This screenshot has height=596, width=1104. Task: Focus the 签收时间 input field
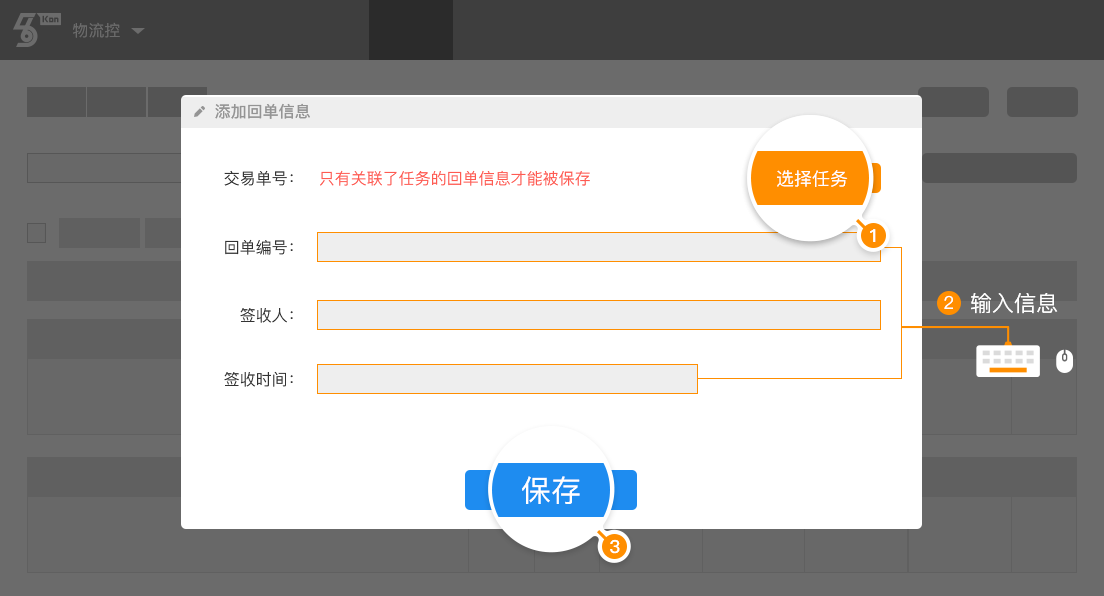[x=507, y=379]
